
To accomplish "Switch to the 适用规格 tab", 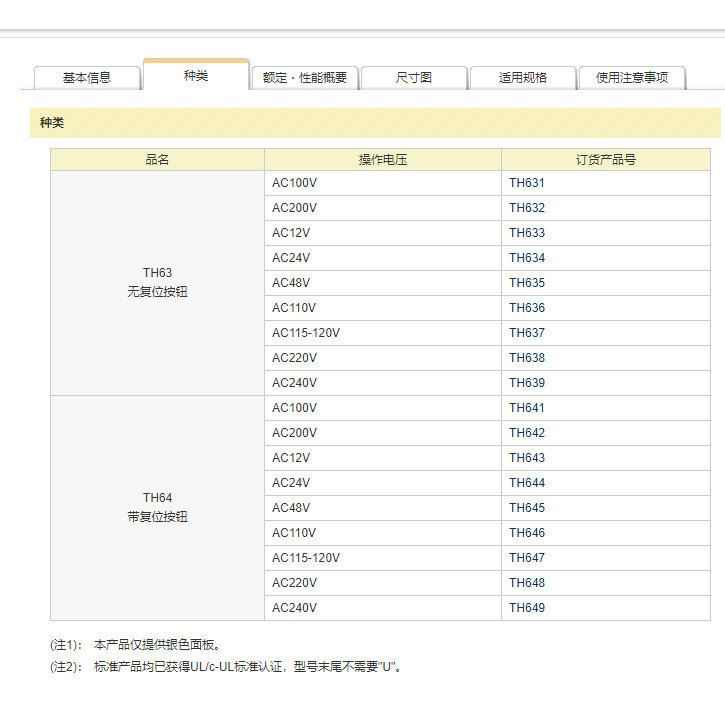I will click(523, 78).
